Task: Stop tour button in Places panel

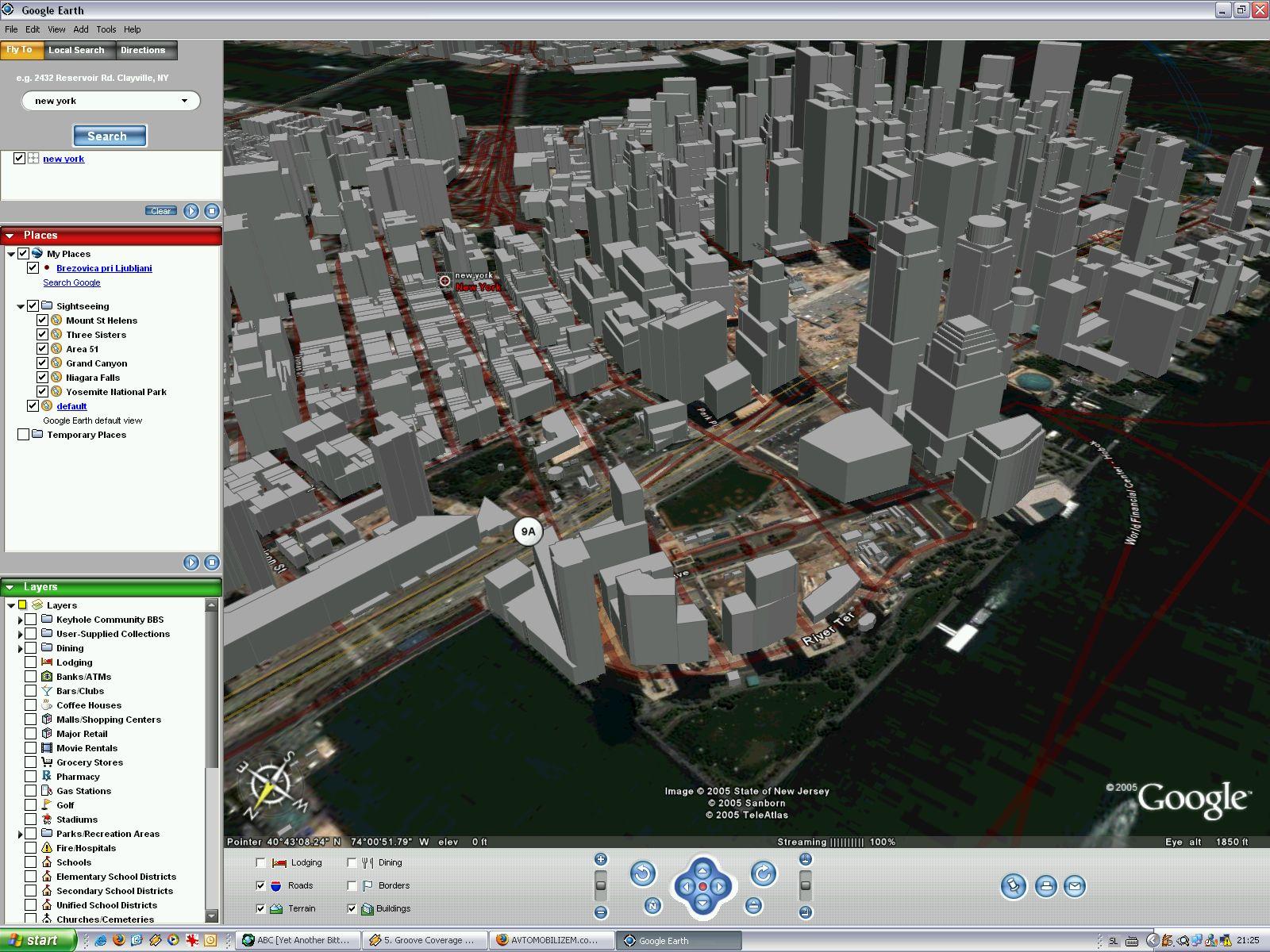Action: (212, 562)
